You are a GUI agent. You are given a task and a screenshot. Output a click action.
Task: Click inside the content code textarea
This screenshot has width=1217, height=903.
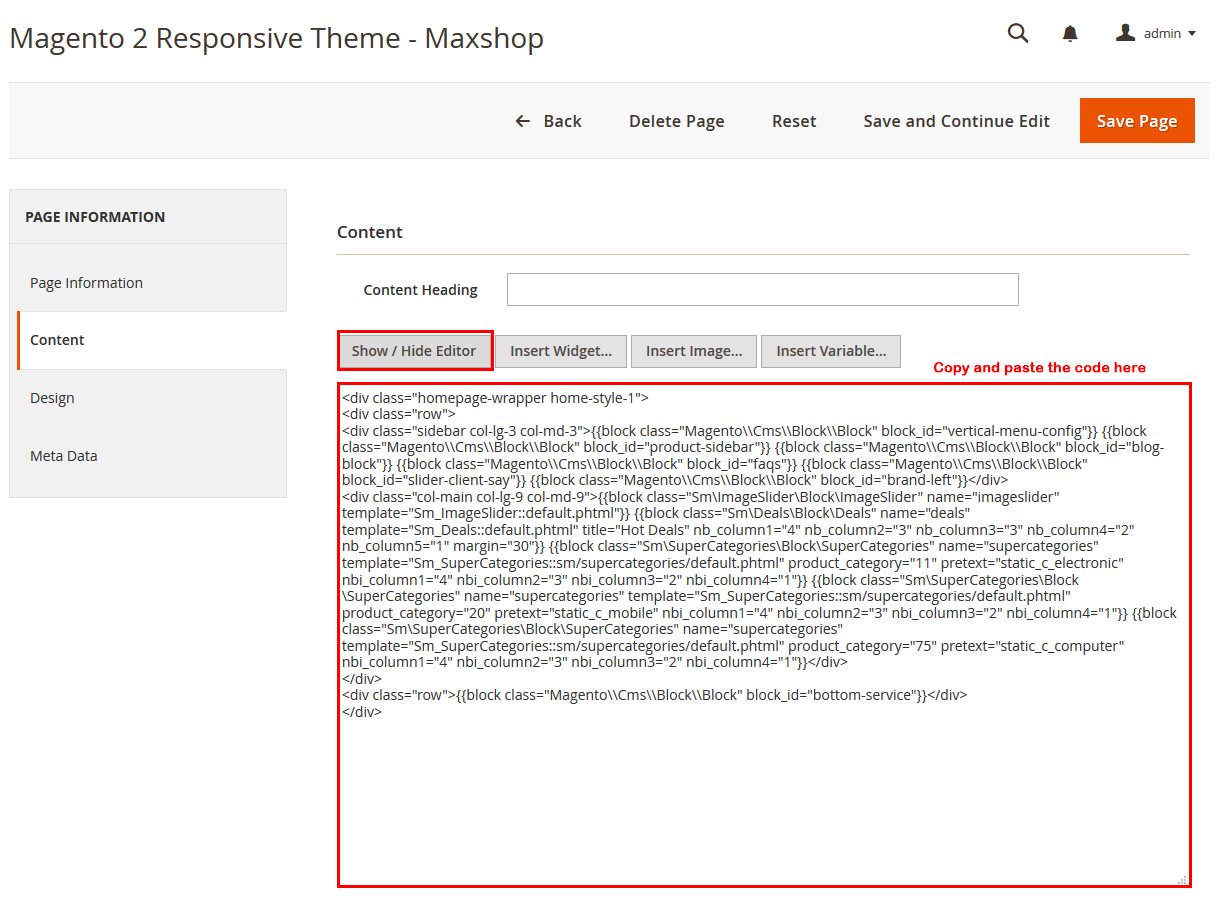764,635
